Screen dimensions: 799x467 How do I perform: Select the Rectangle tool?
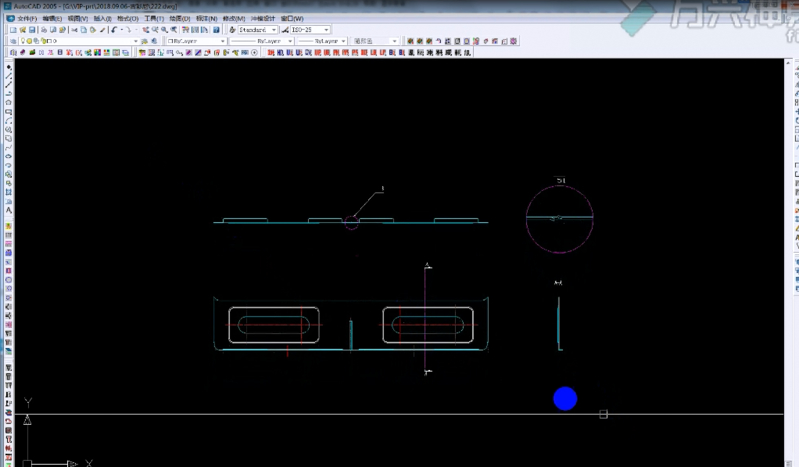click(x=9, y=112)
